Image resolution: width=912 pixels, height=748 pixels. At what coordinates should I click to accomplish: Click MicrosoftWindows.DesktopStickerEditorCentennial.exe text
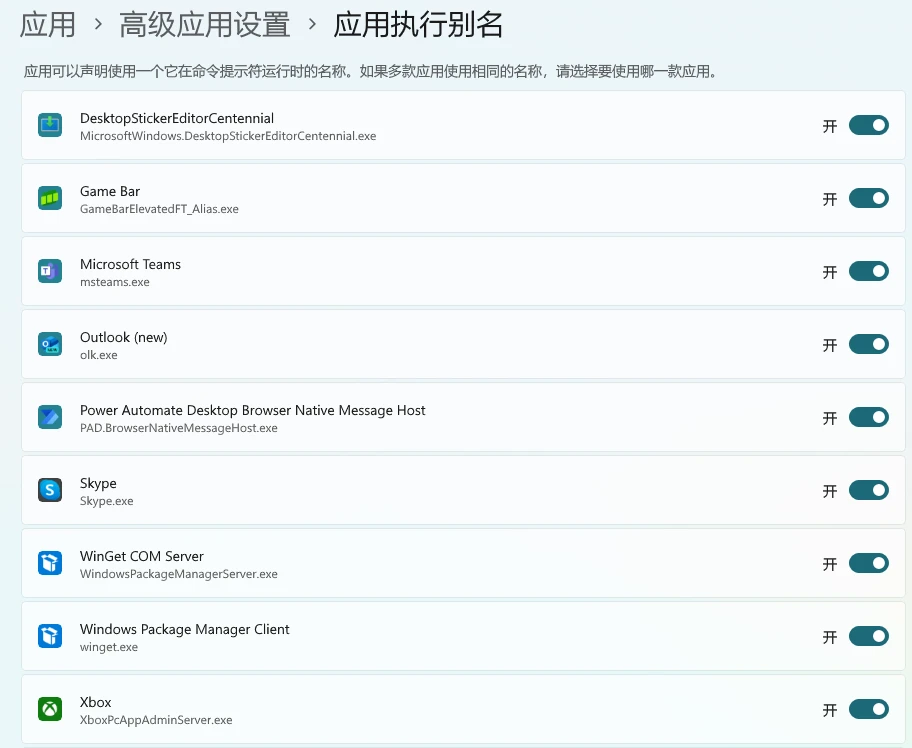pos(228,136)
